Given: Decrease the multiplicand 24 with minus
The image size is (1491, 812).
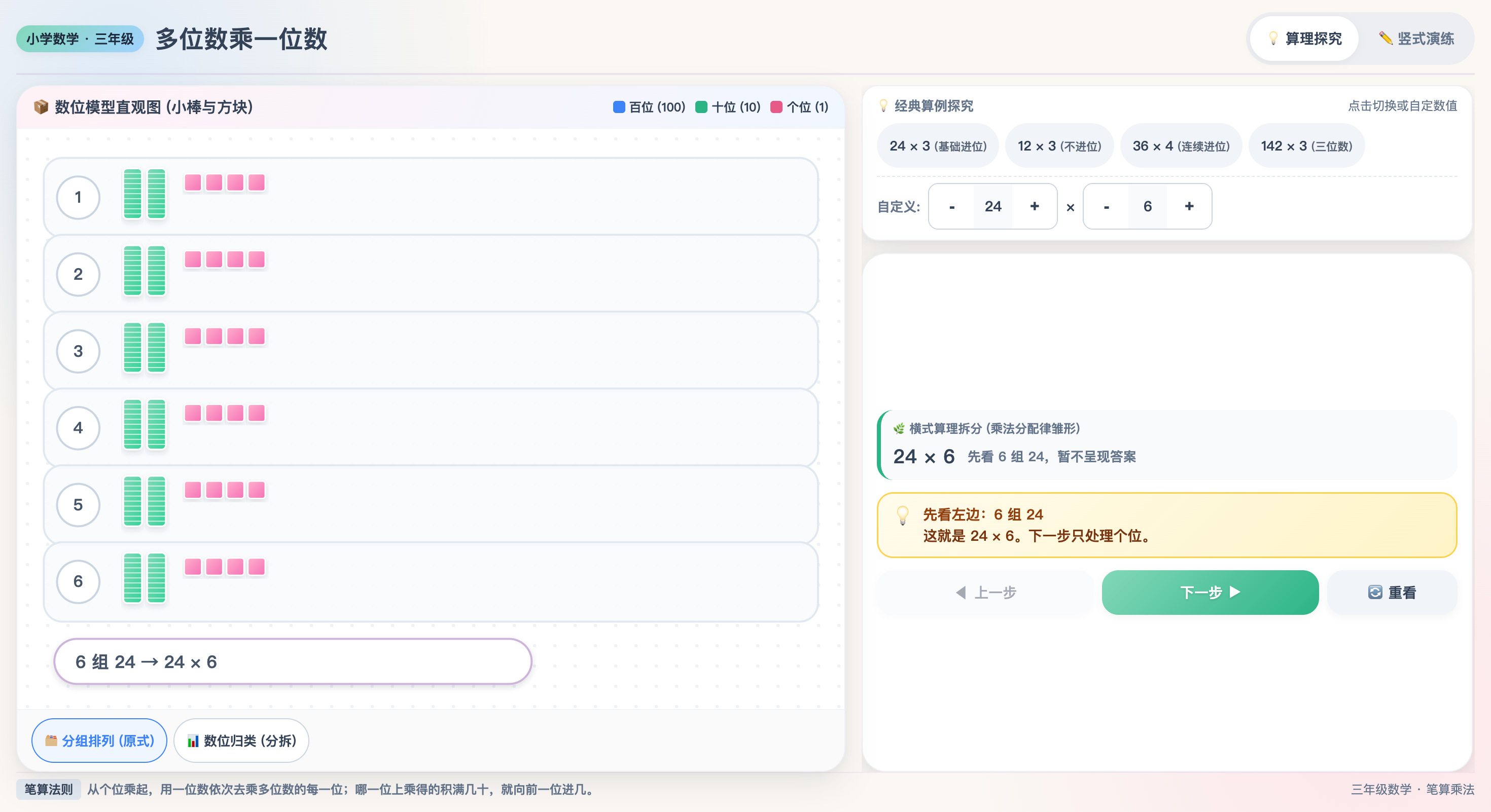Looking at the screenshot, I should [951, 206].
